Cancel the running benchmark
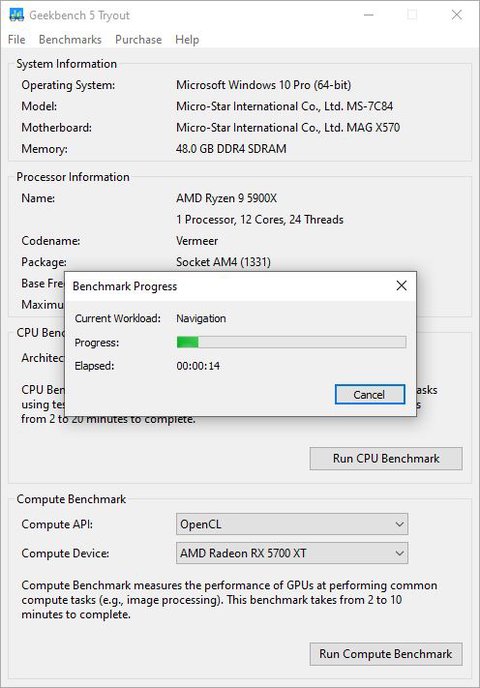This screenshot has height=688, width=480. [x=369, y=394]
